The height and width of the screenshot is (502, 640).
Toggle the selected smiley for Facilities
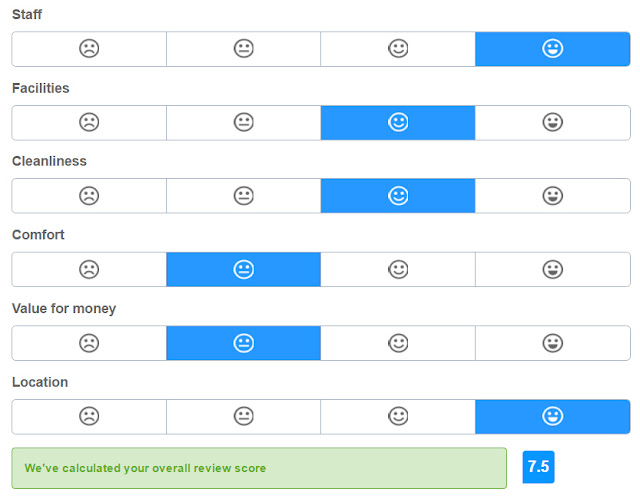[x=398, y=122]
